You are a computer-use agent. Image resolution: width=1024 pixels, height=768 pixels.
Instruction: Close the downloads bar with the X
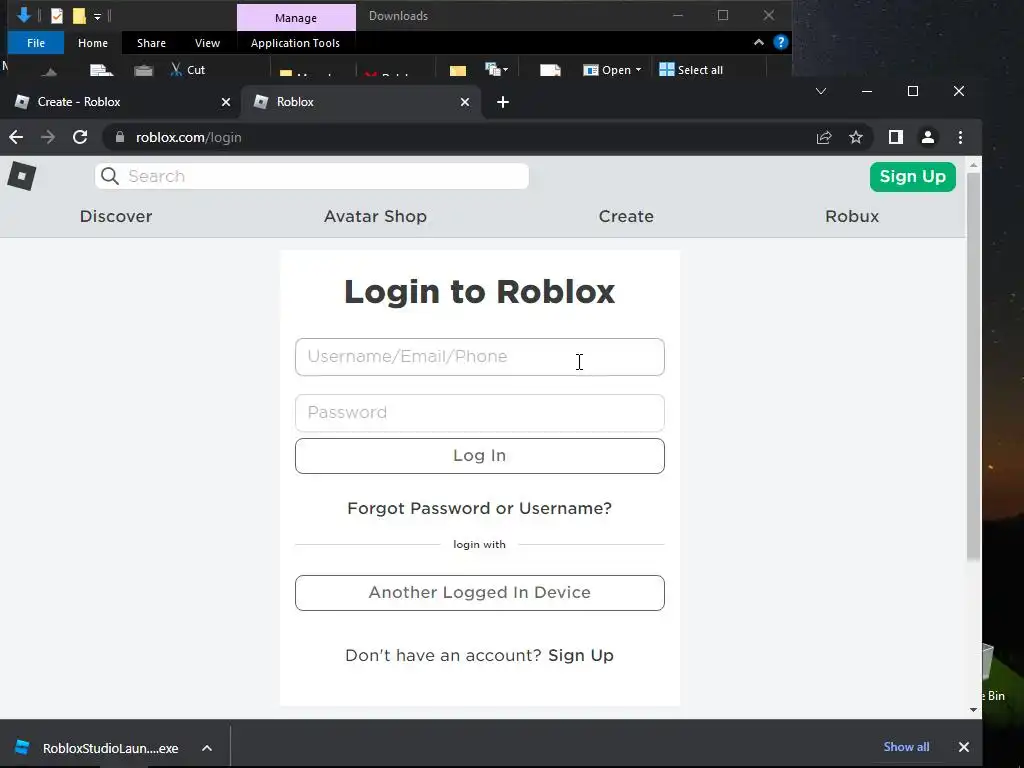(963, 747)
